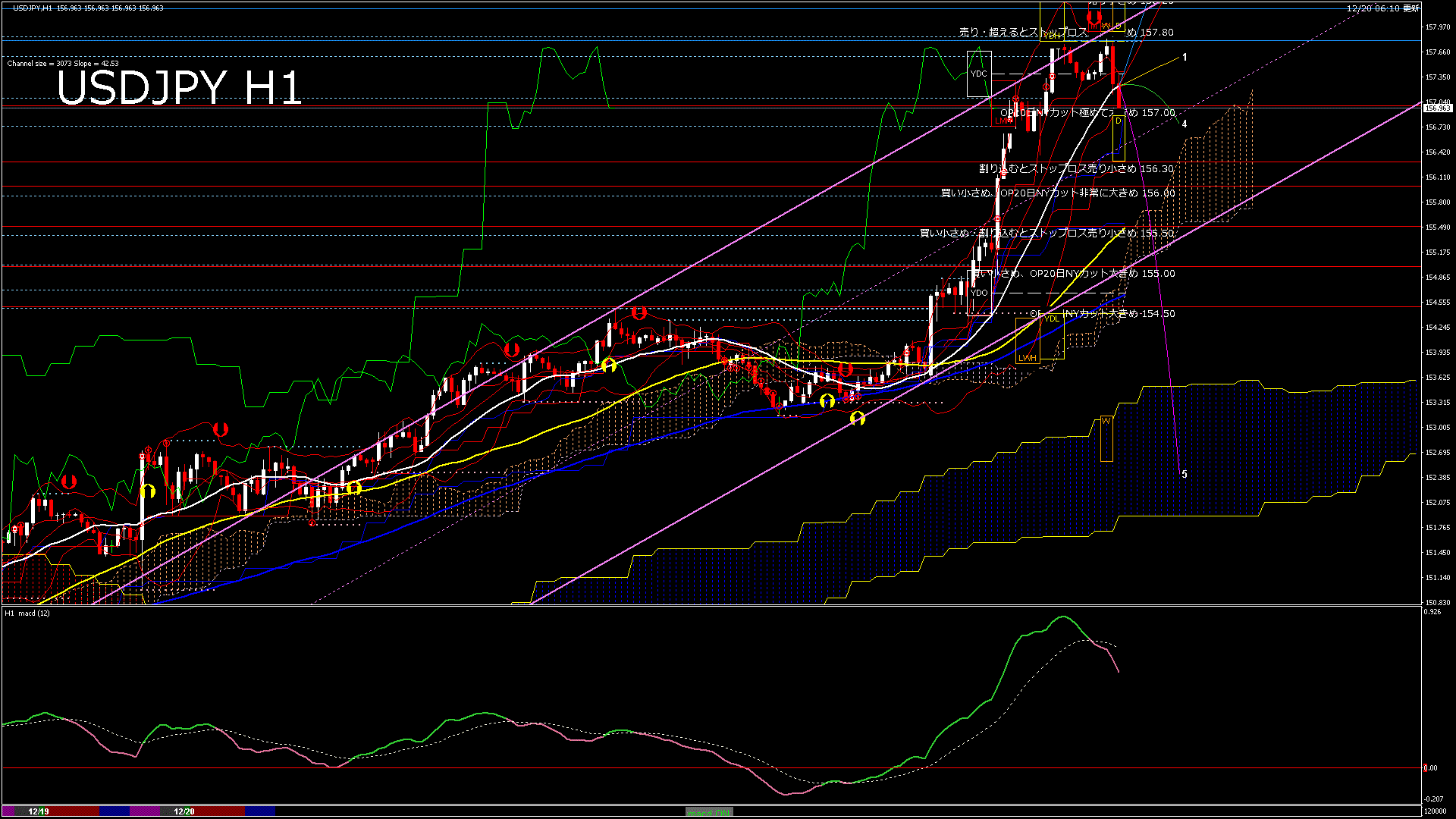Image resolution: width=1456 pixels, height=819 pixels.
Task: Click the large USDJPY H1 title
Action: (179, 88)
